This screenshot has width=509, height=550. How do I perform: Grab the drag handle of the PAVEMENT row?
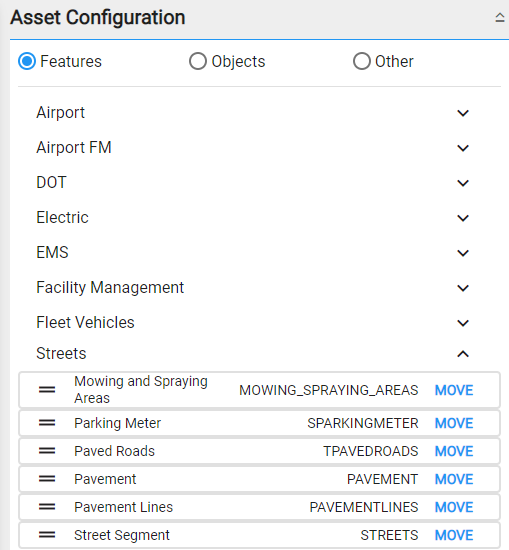coord(47,479)
